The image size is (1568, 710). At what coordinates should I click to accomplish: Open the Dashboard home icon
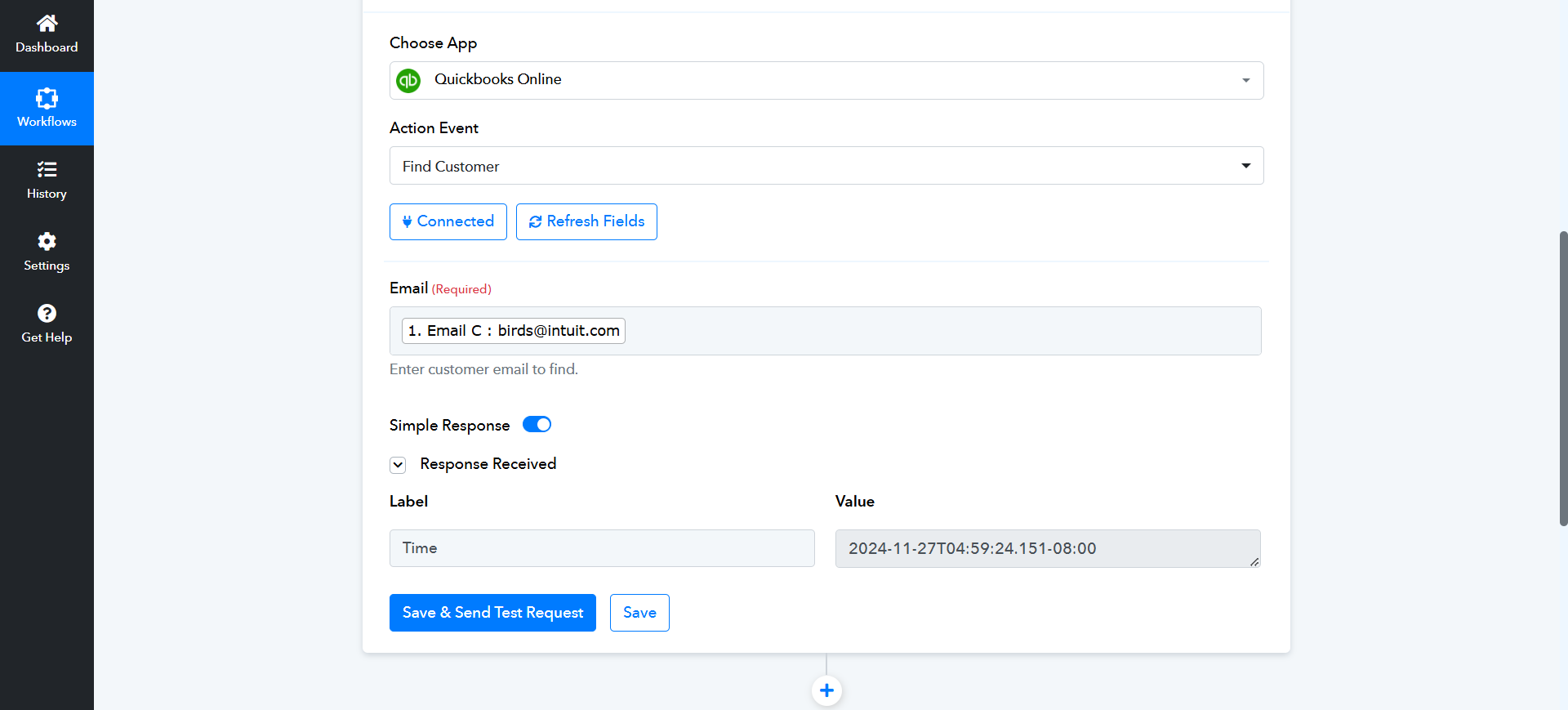click(47, 23)
